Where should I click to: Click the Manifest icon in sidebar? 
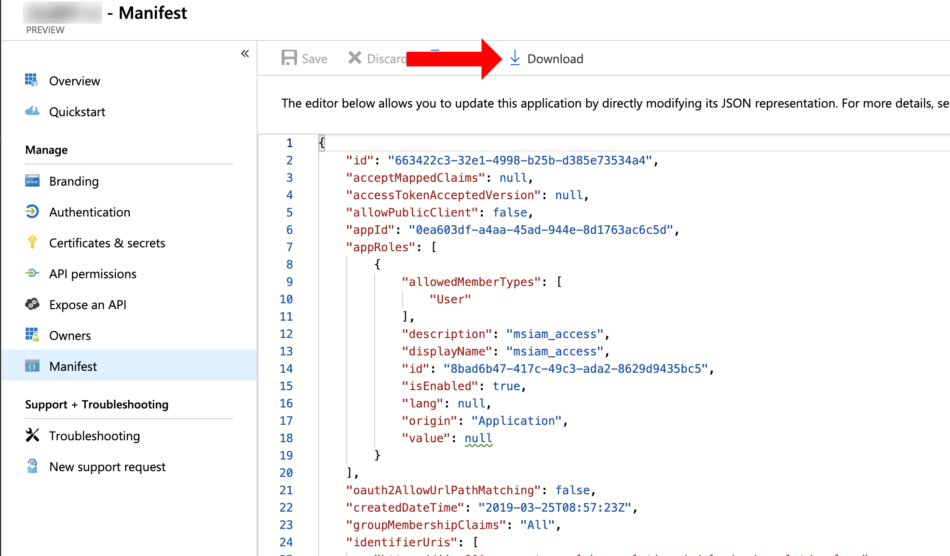click(32, 366)
